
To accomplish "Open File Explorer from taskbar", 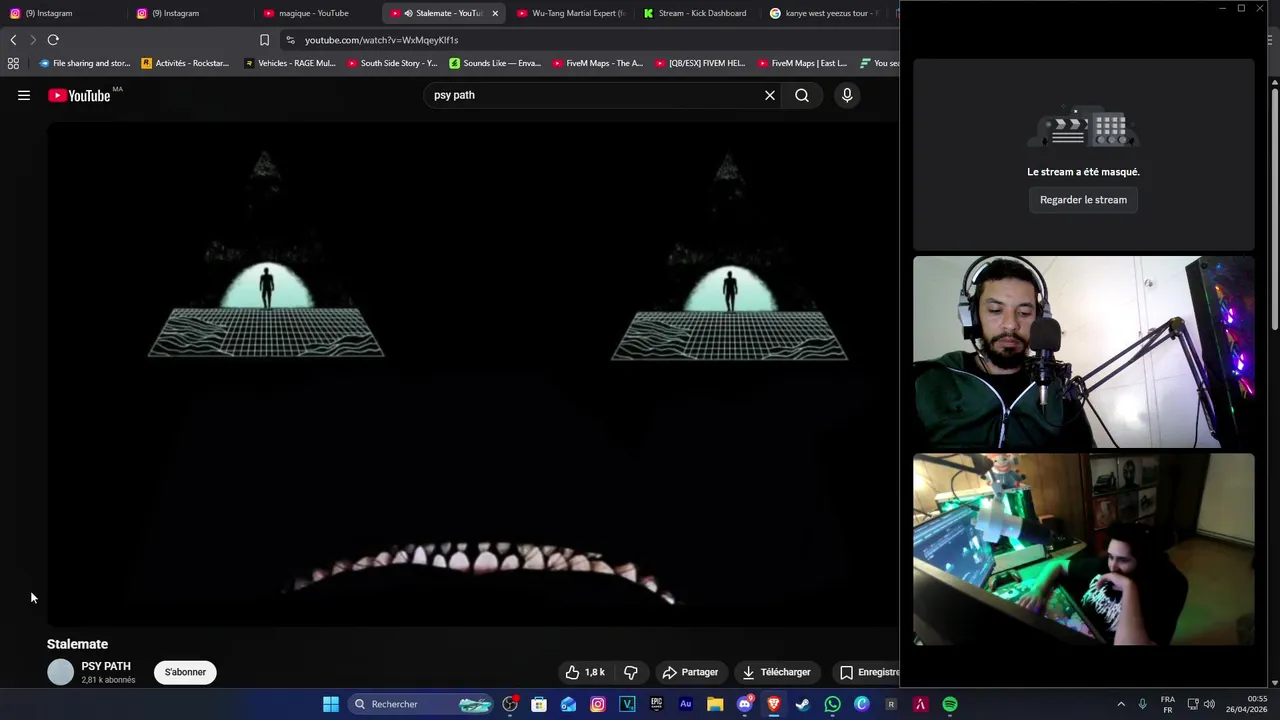I will [715, 704].
